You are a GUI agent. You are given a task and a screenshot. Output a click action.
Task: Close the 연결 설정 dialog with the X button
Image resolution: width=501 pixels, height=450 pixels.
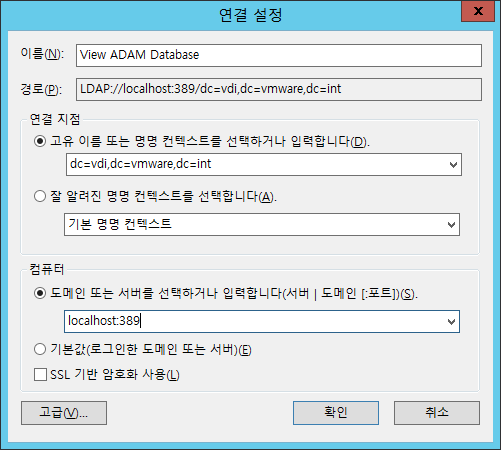click(478, 11)
